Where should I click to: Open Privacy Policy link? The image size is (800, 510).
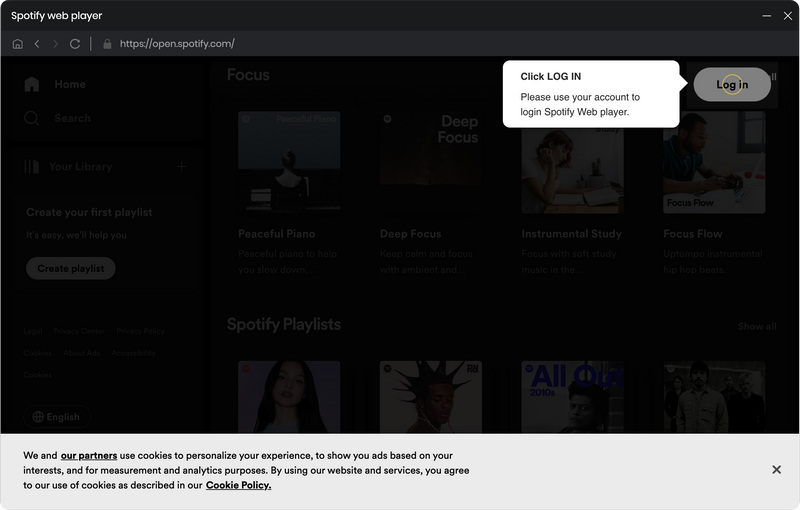(x=140, y=331)
